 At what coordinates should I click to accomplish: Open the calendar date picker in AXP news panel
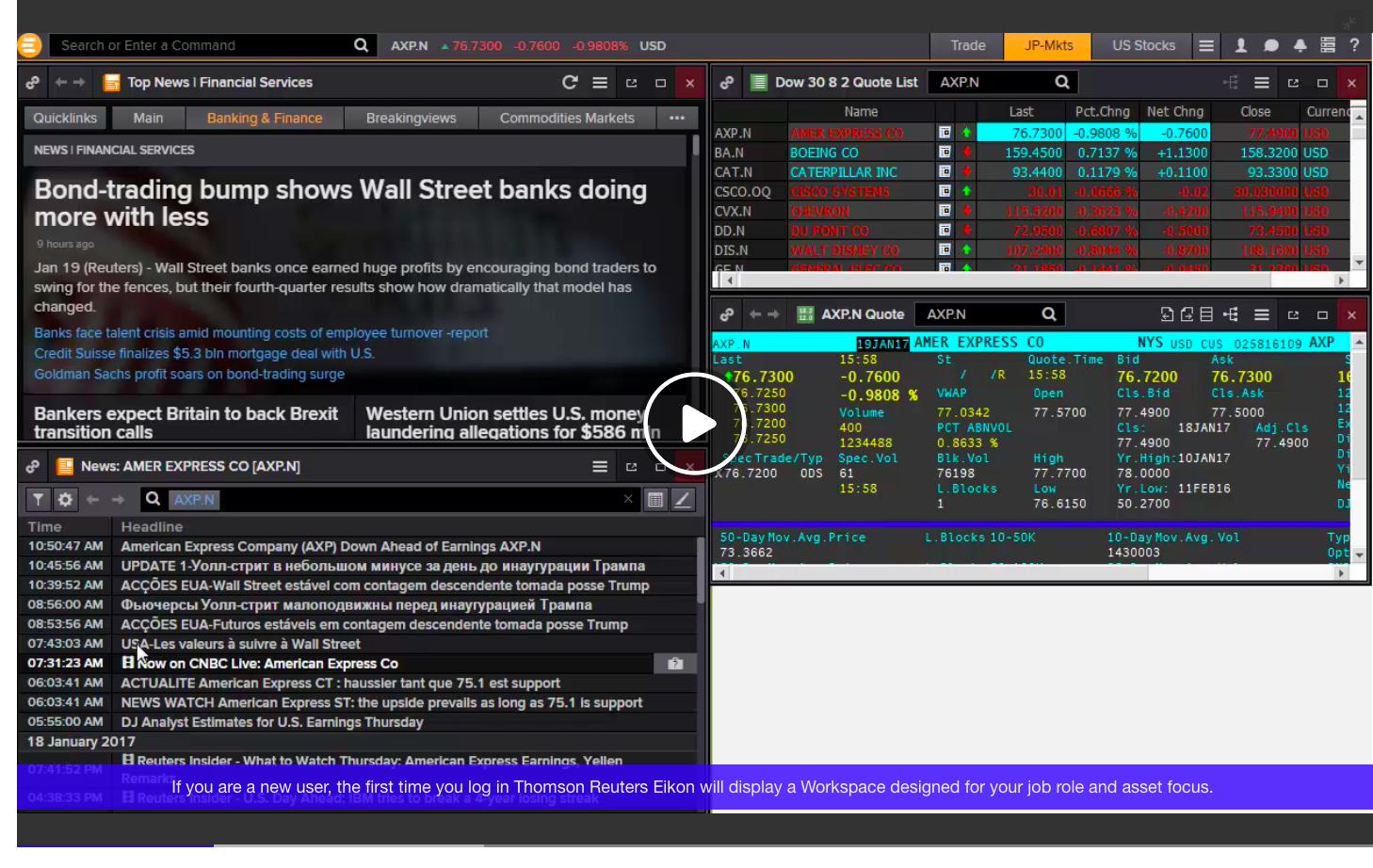(x=655, y=499)
